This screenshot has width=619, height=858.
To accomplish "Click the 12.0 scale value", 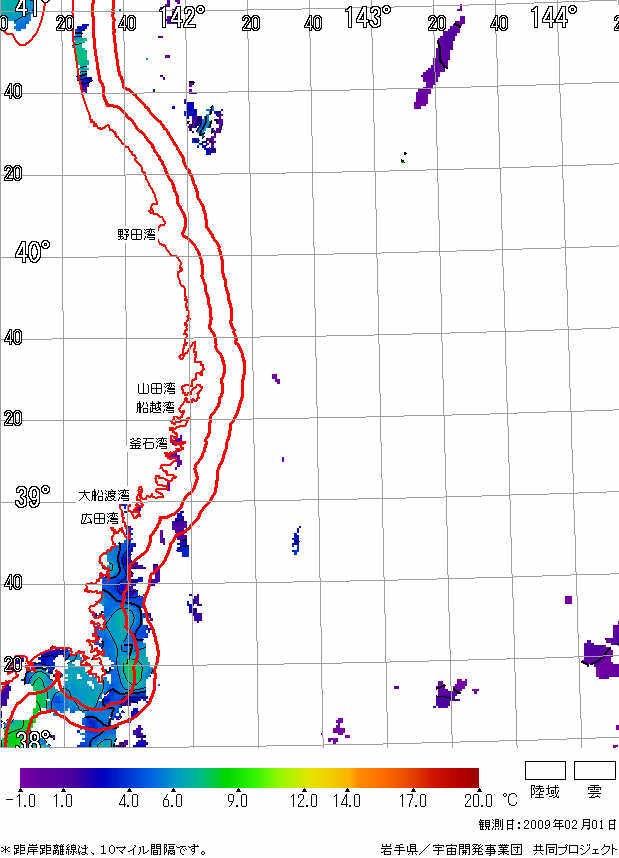I will (x=304, y=801).
